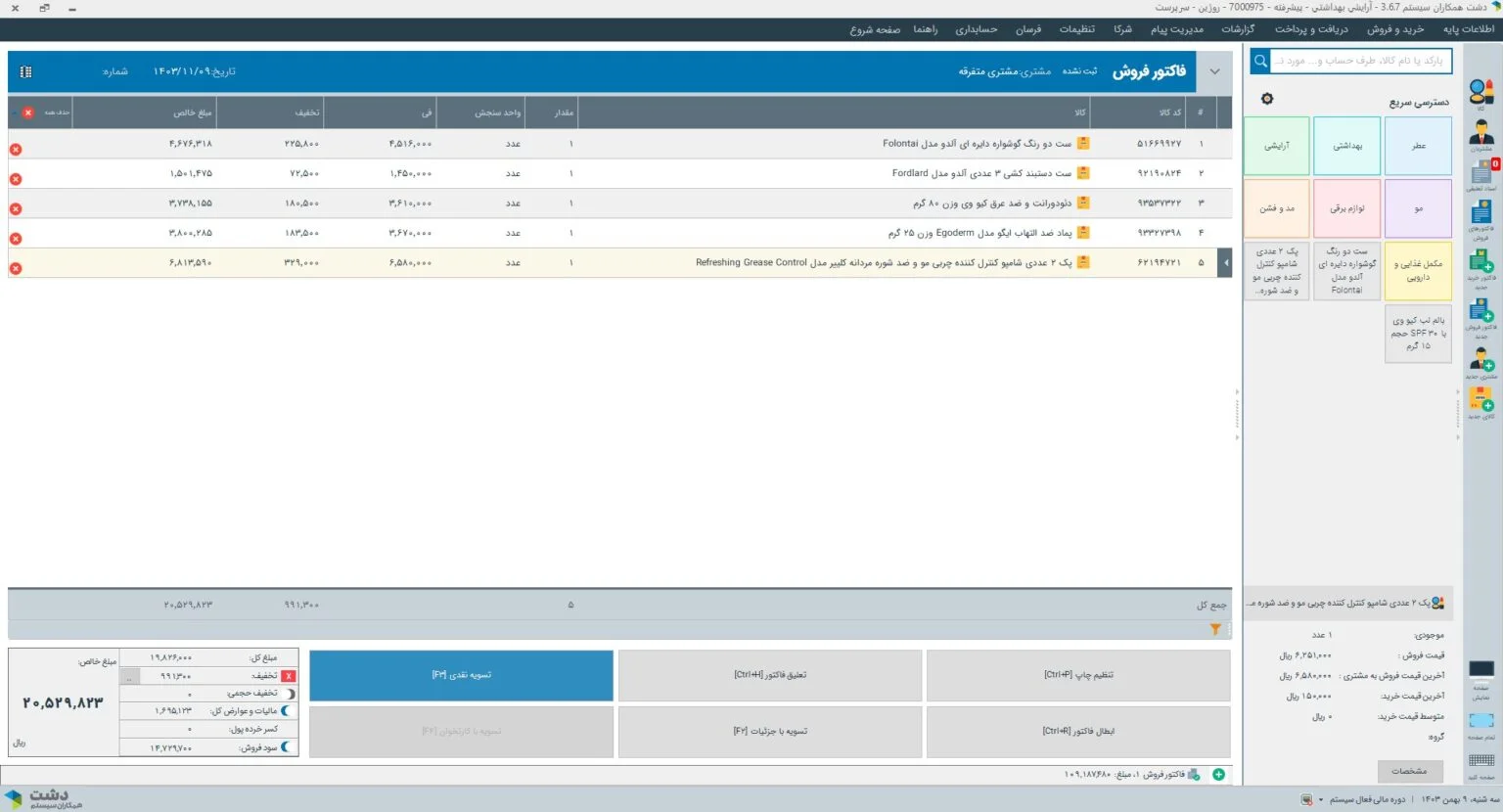Click product icon of Egoderm row
The image size is (1503, 812).
[x=1083, y=233]
